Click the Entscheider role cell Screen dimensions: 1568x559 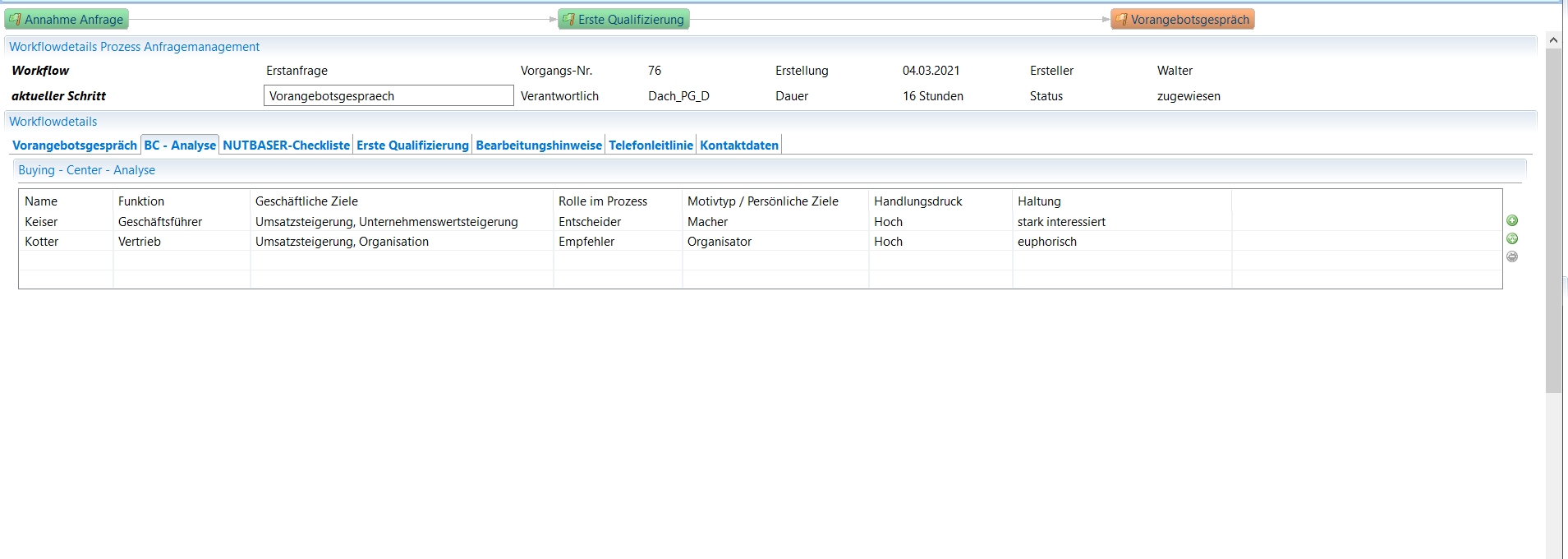(618, 222)
